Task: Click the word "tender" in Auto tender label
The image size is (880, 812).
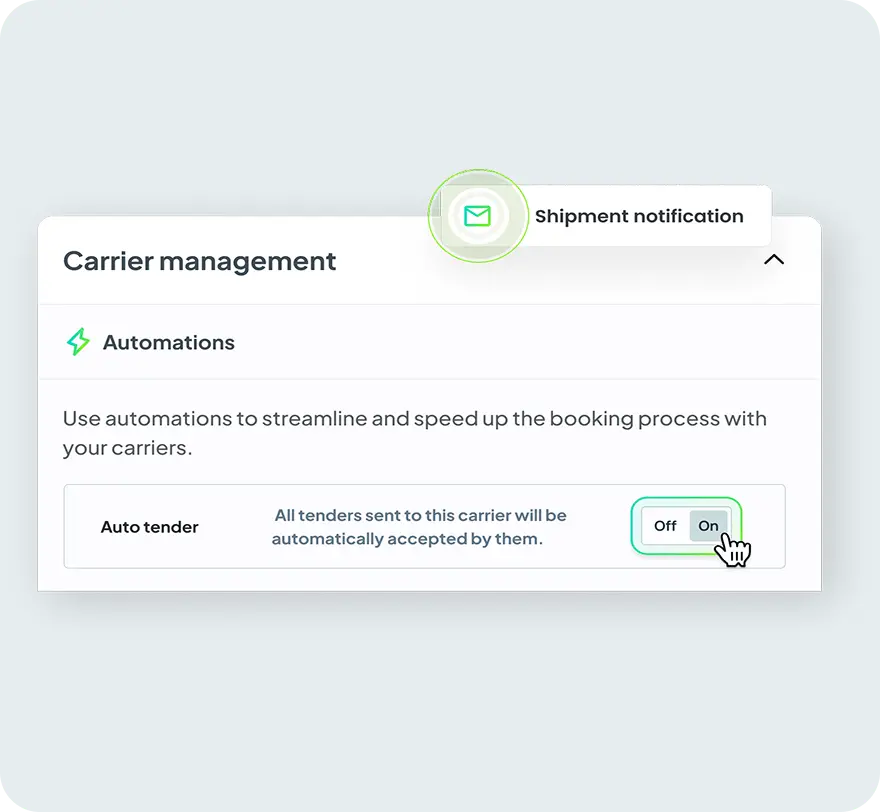Action: 172,527
